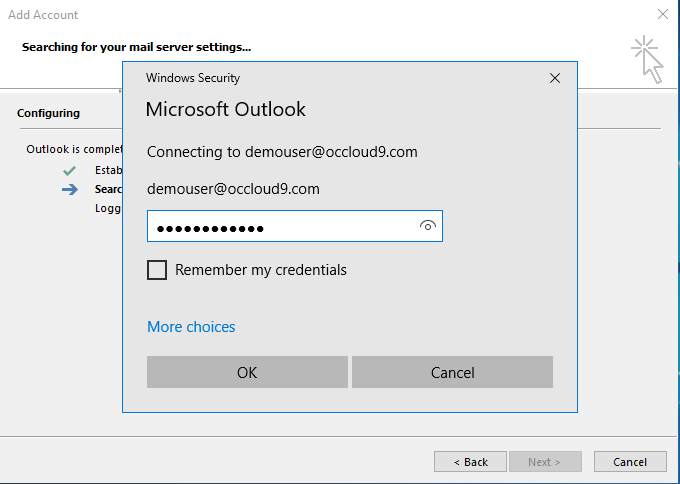Screen dimensions: 680x484
Task: Click the Windows Security title text
Action: click(193, 78)
